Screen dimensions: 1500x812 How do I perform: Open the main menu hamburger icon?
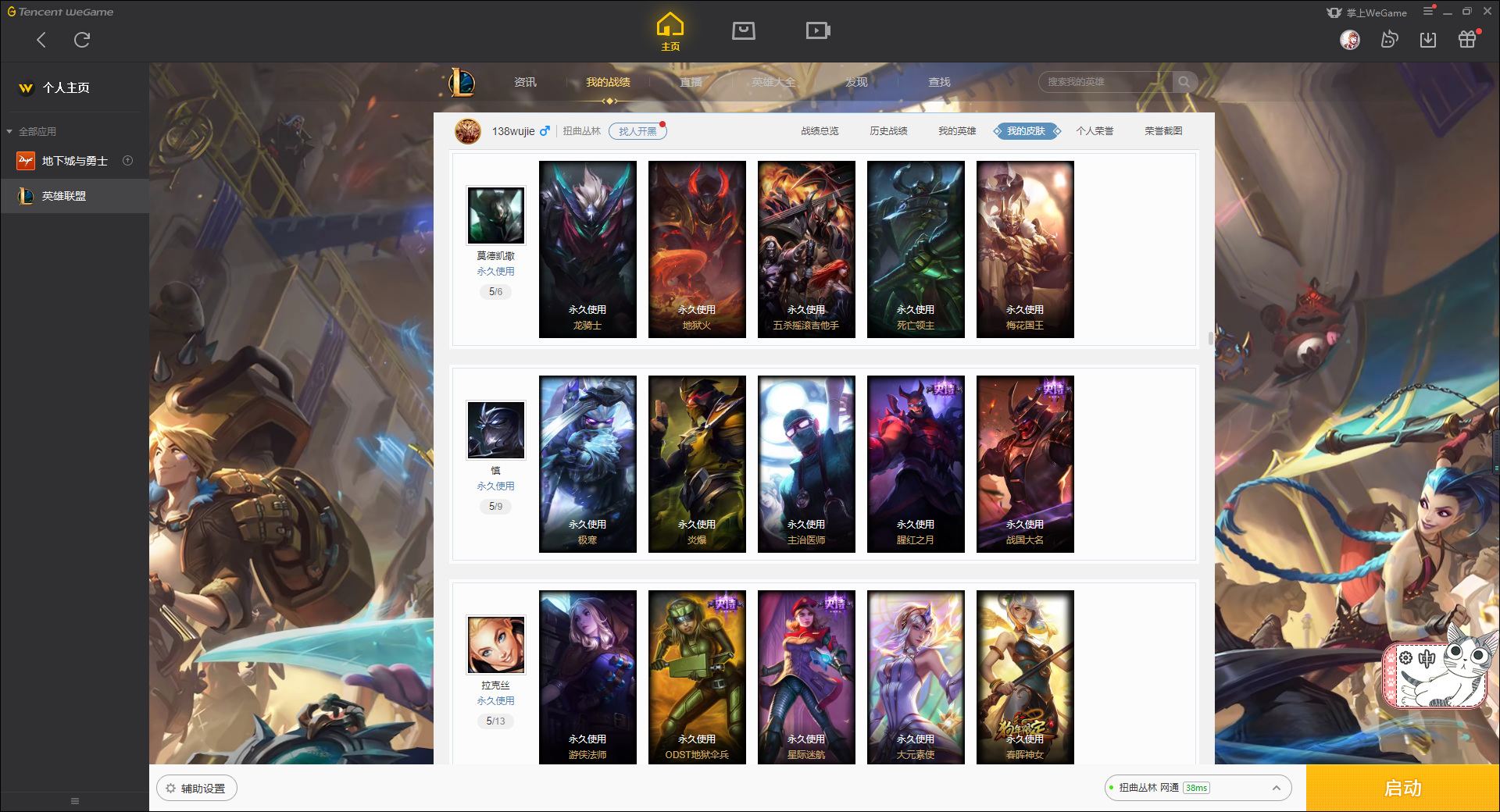(1428, 11)
